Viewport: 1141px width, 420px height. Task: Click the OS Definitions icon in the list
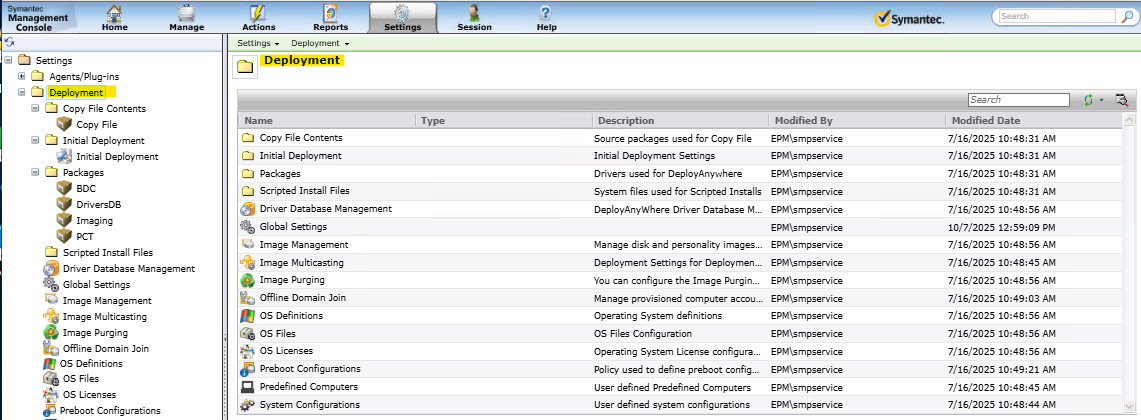pos(248,316)
